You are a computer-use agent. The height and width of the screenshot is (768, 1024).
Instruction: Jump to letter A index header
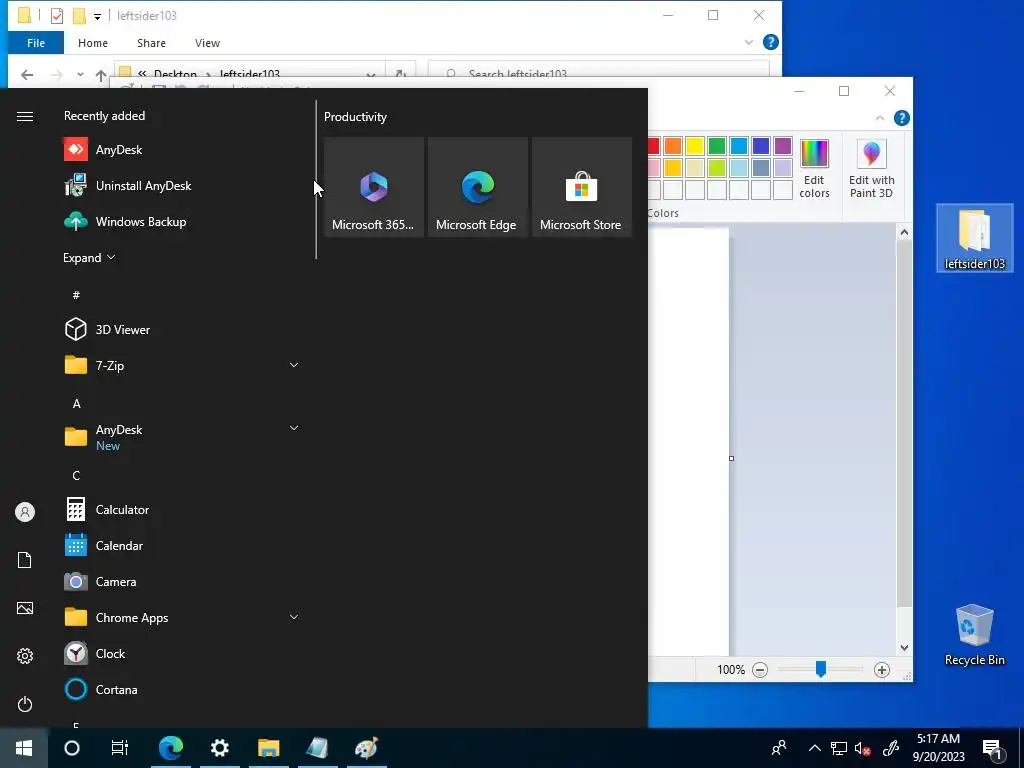coord(76,404)
